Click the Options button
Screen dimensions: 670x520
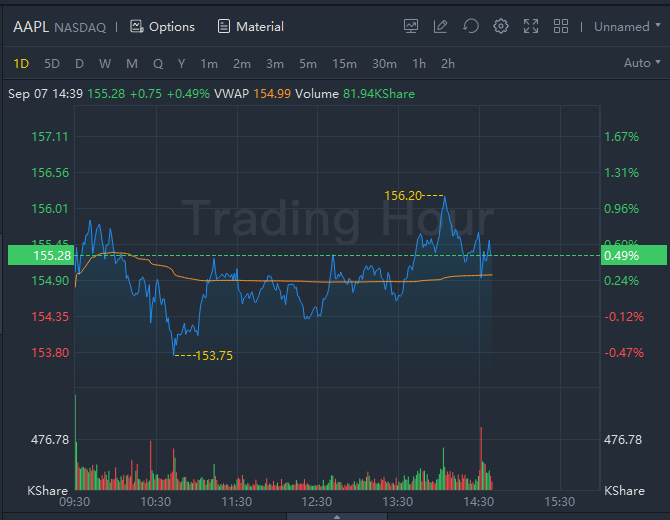coord(162,26)
